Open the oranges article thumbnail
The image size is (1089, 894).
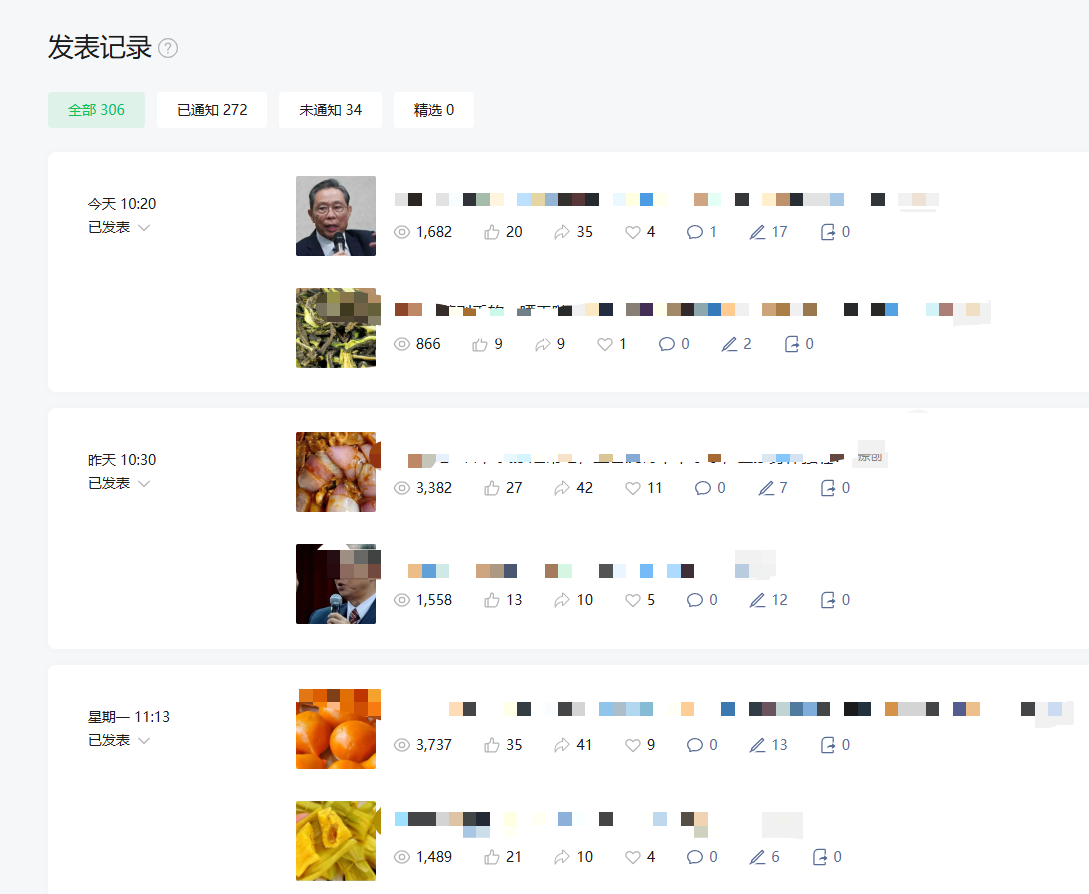(x=338, y=729)
